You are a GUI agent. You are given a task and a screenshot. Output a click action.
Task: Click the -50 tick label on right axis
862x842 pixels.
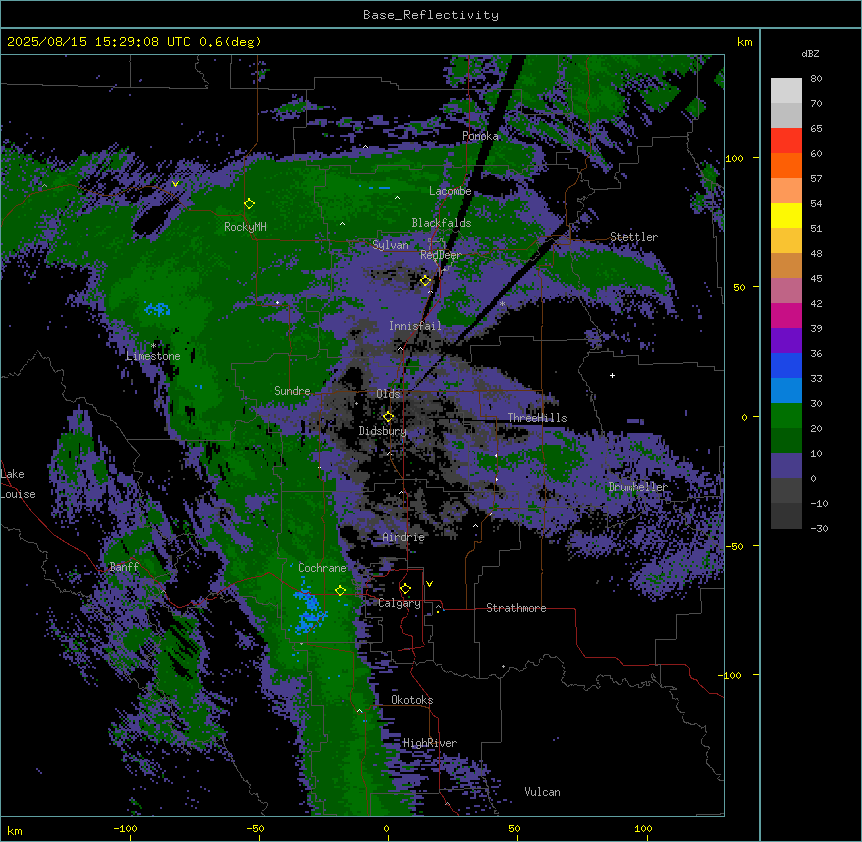[x=734, y=546]
